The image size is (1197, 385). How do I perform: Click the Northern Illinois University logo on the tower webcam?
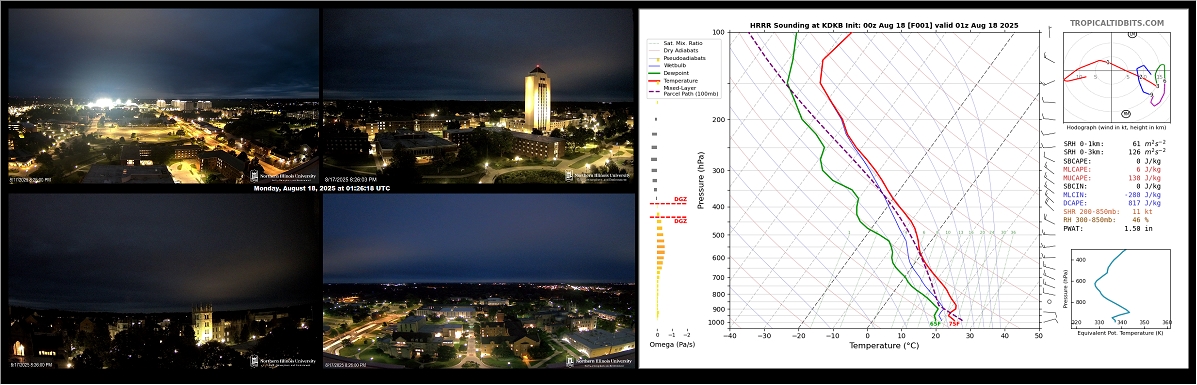[598, 176]
